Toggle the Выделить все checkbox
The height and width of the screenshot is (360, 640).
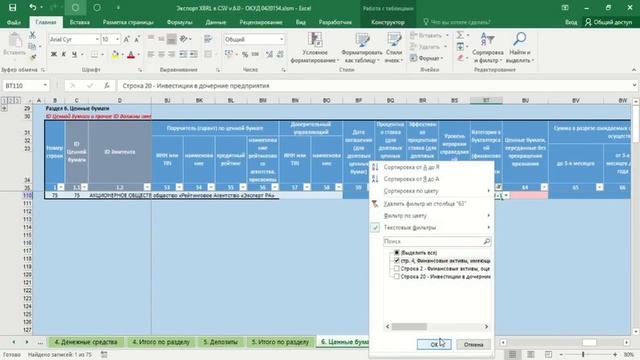(x=396, y=253)
